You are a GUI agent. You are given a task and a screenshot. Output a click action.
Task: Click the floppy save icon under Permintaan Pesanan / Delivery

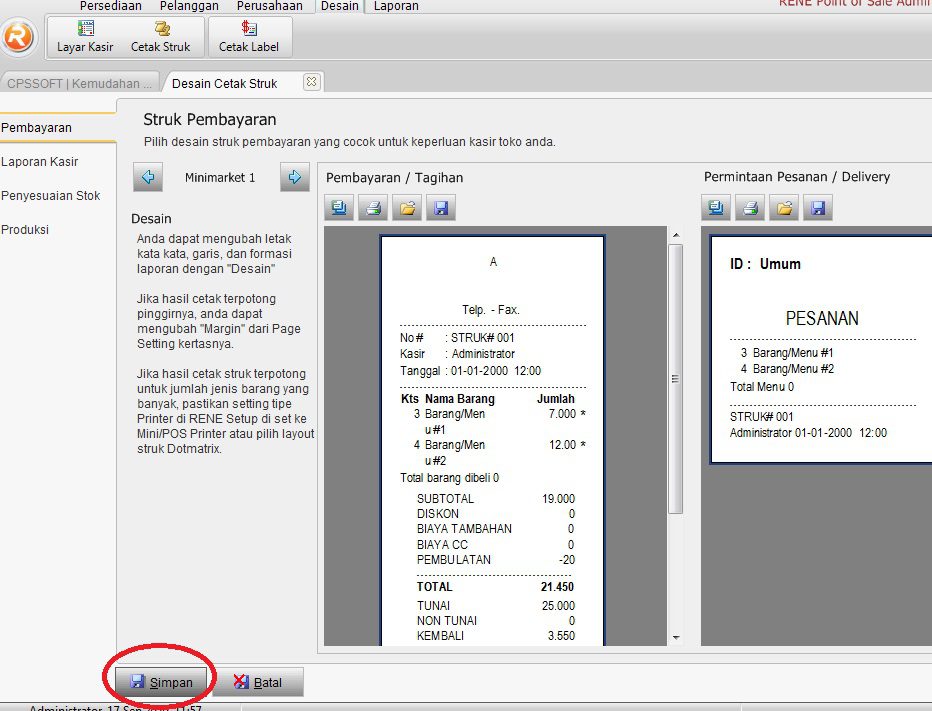[x=818, y=207]
